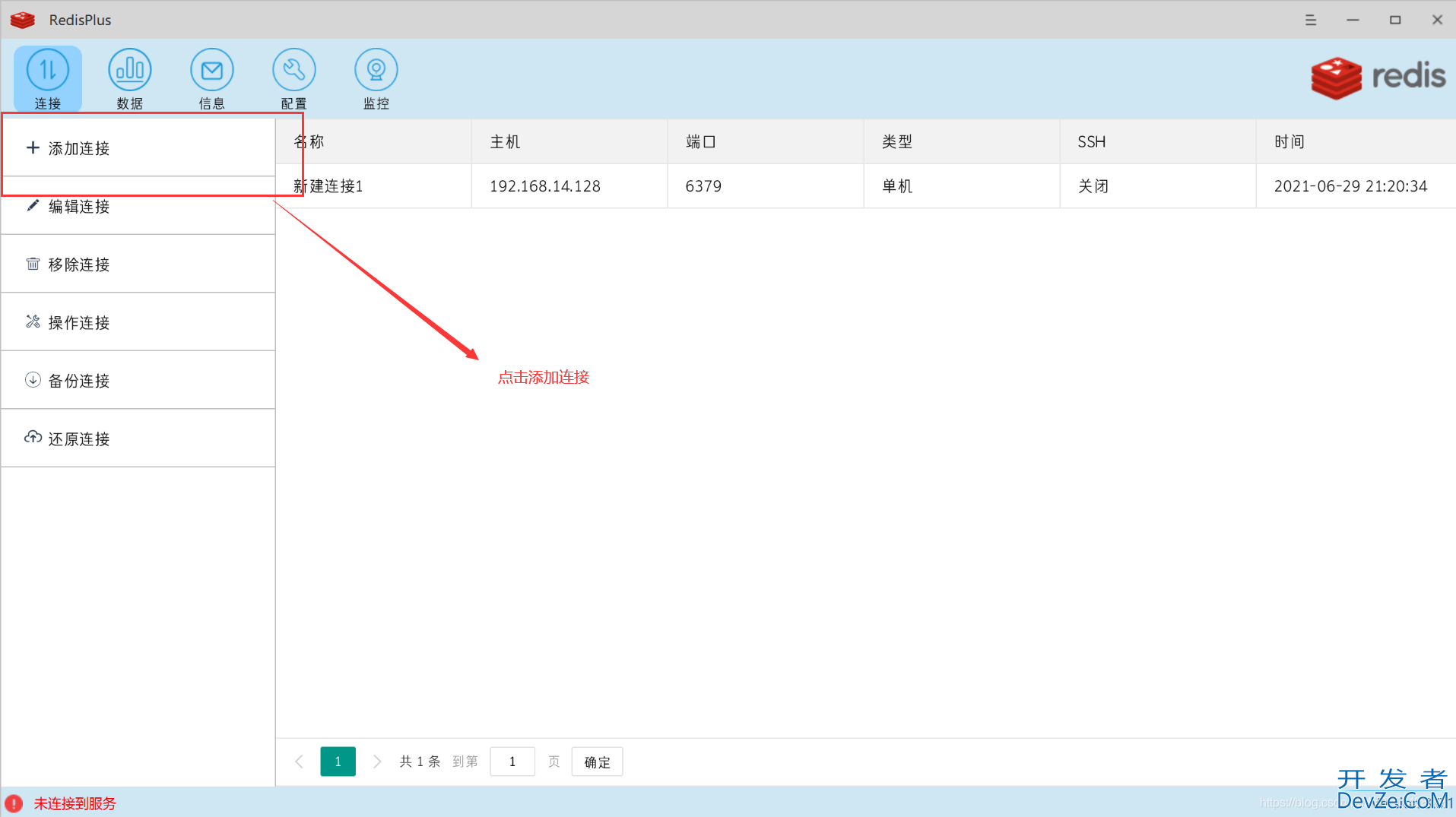Screen dimensions: 1456x817
Task: Click the cloud upload icon of 还原连接
Action: [x=33, y=438]
